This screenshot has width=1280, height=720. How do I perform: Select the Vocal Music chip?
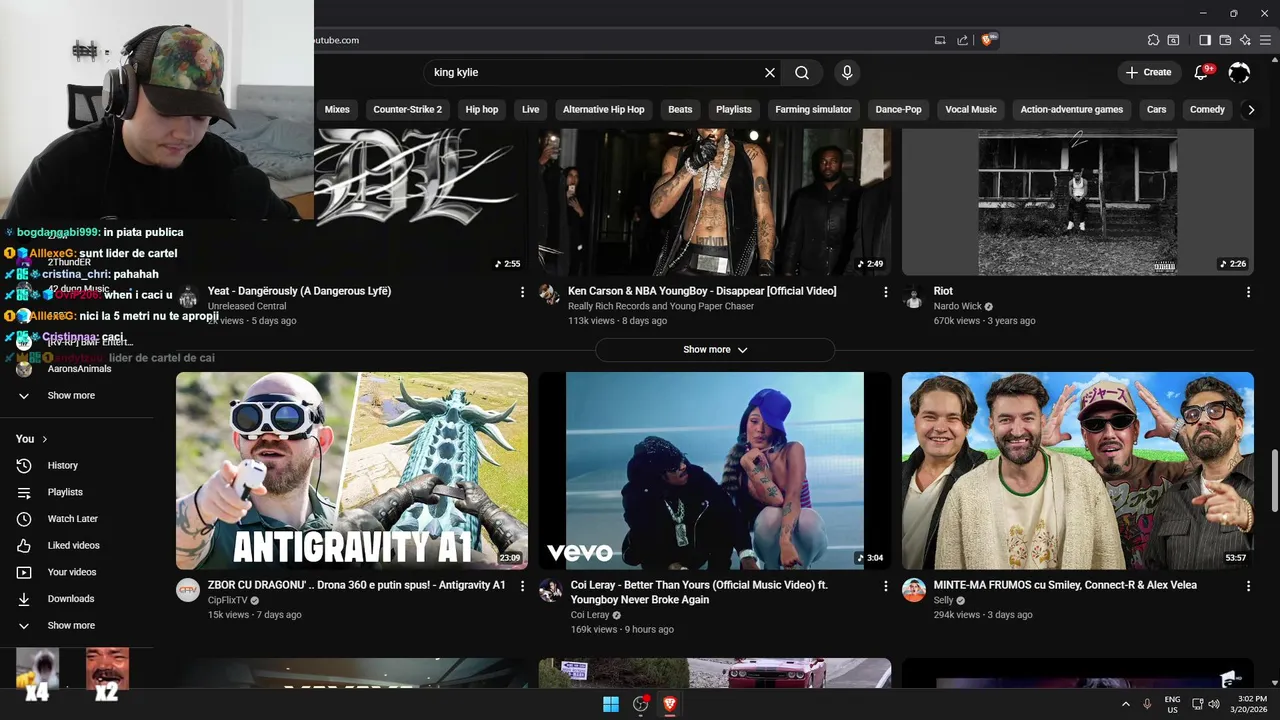(971, 110)
